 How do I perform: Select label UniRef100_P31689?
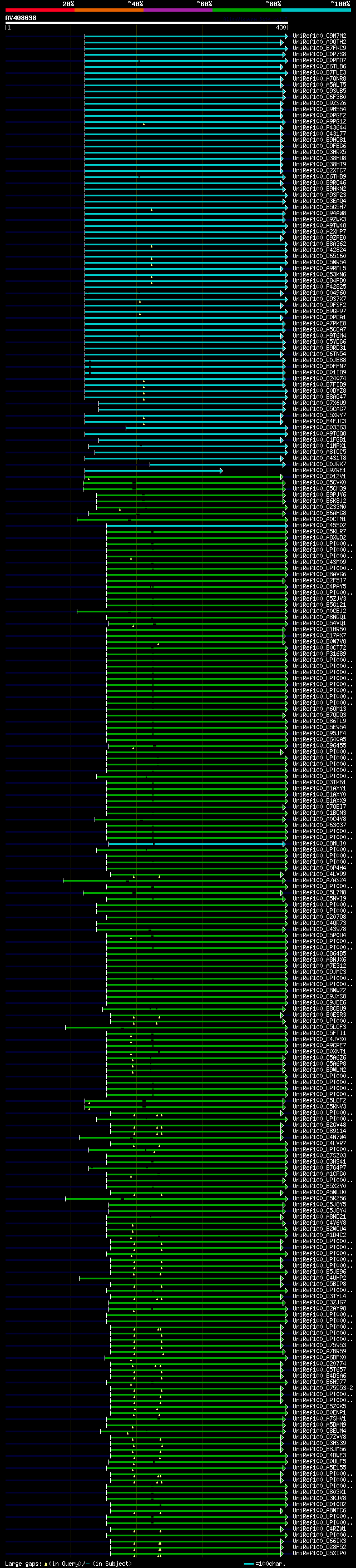319,654
